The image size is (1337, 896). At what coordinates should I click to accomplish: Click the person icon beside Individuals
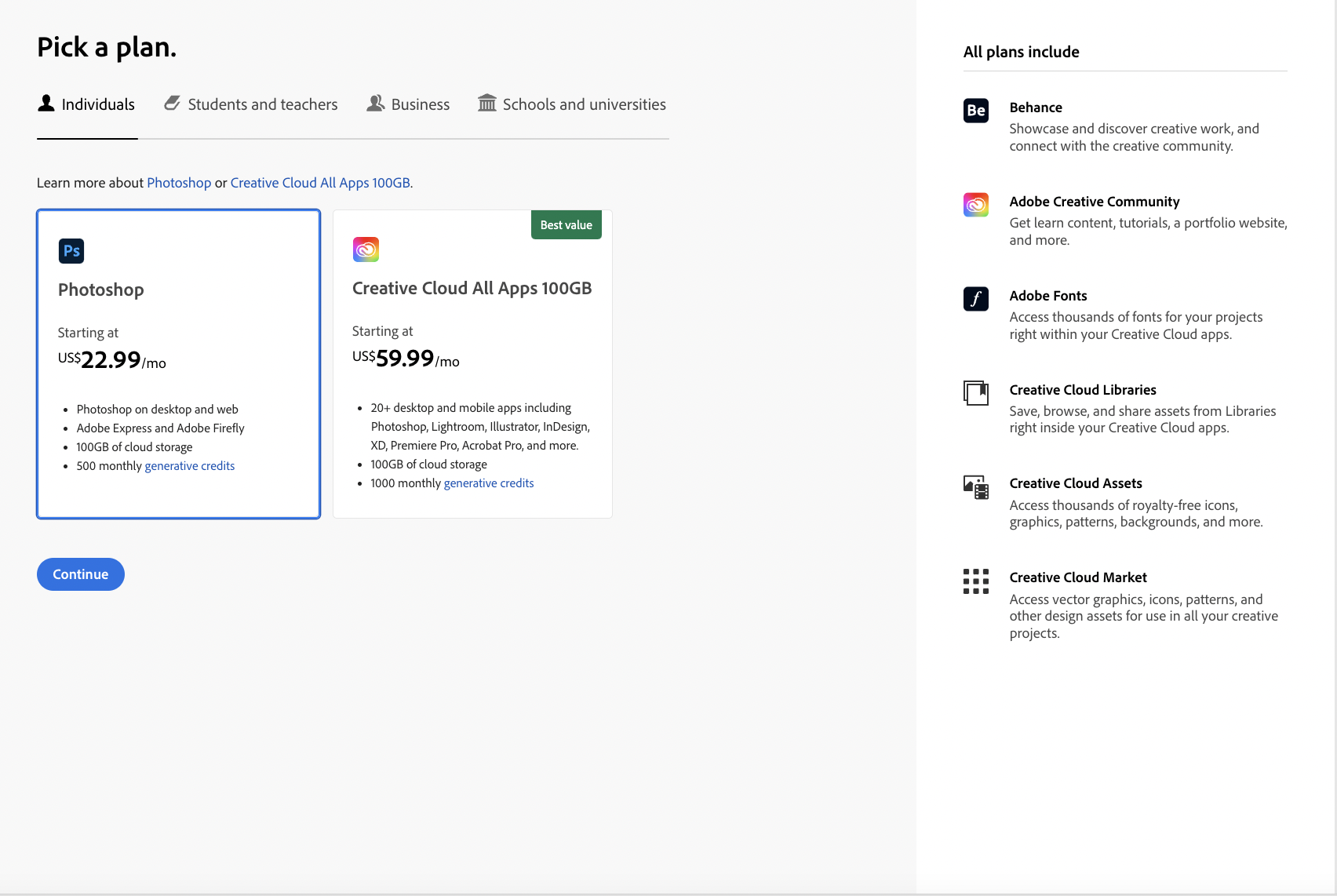(46, 103)
